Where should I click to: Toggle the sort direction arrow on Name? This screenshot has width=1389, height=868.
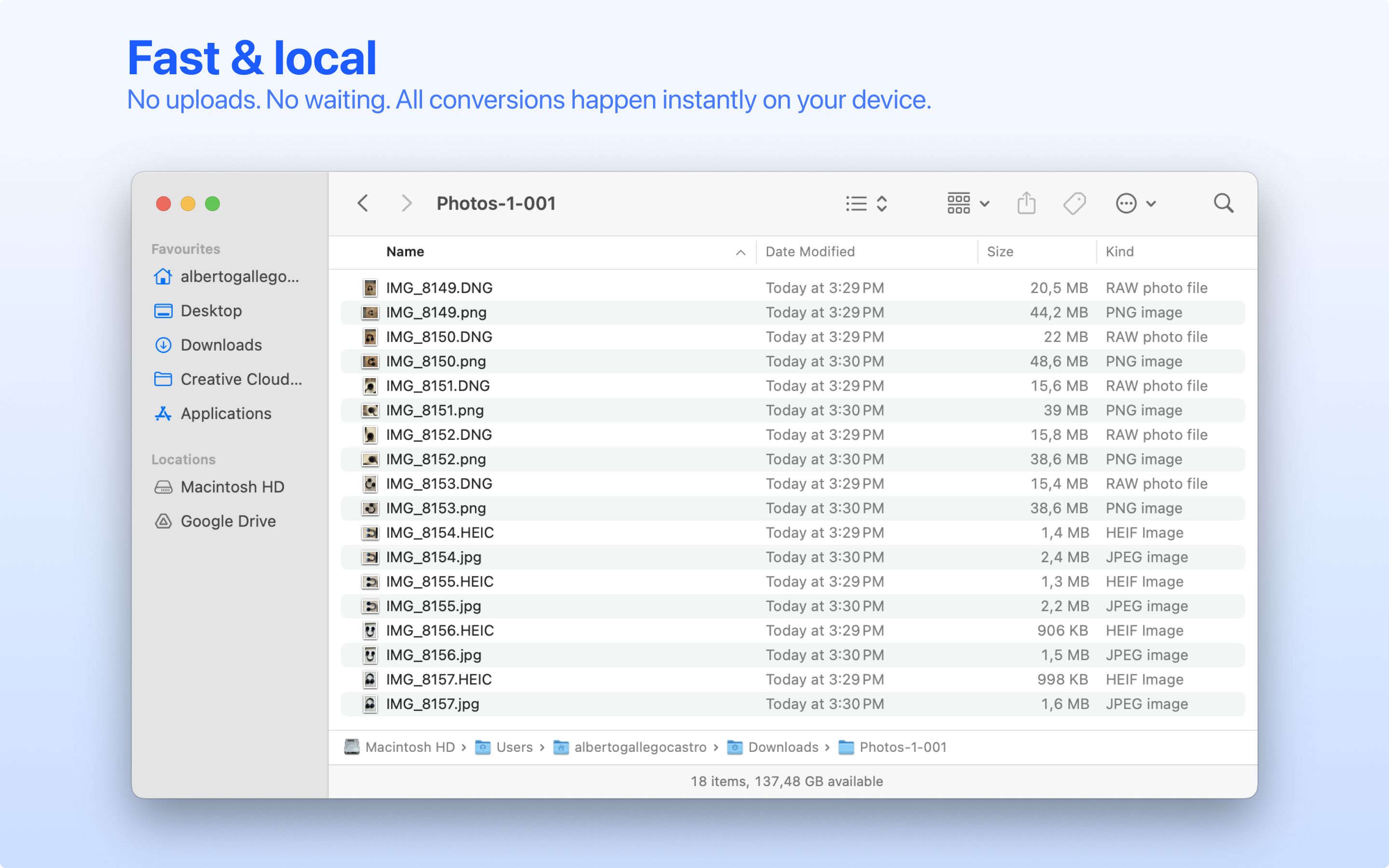(x=740, y=253)
